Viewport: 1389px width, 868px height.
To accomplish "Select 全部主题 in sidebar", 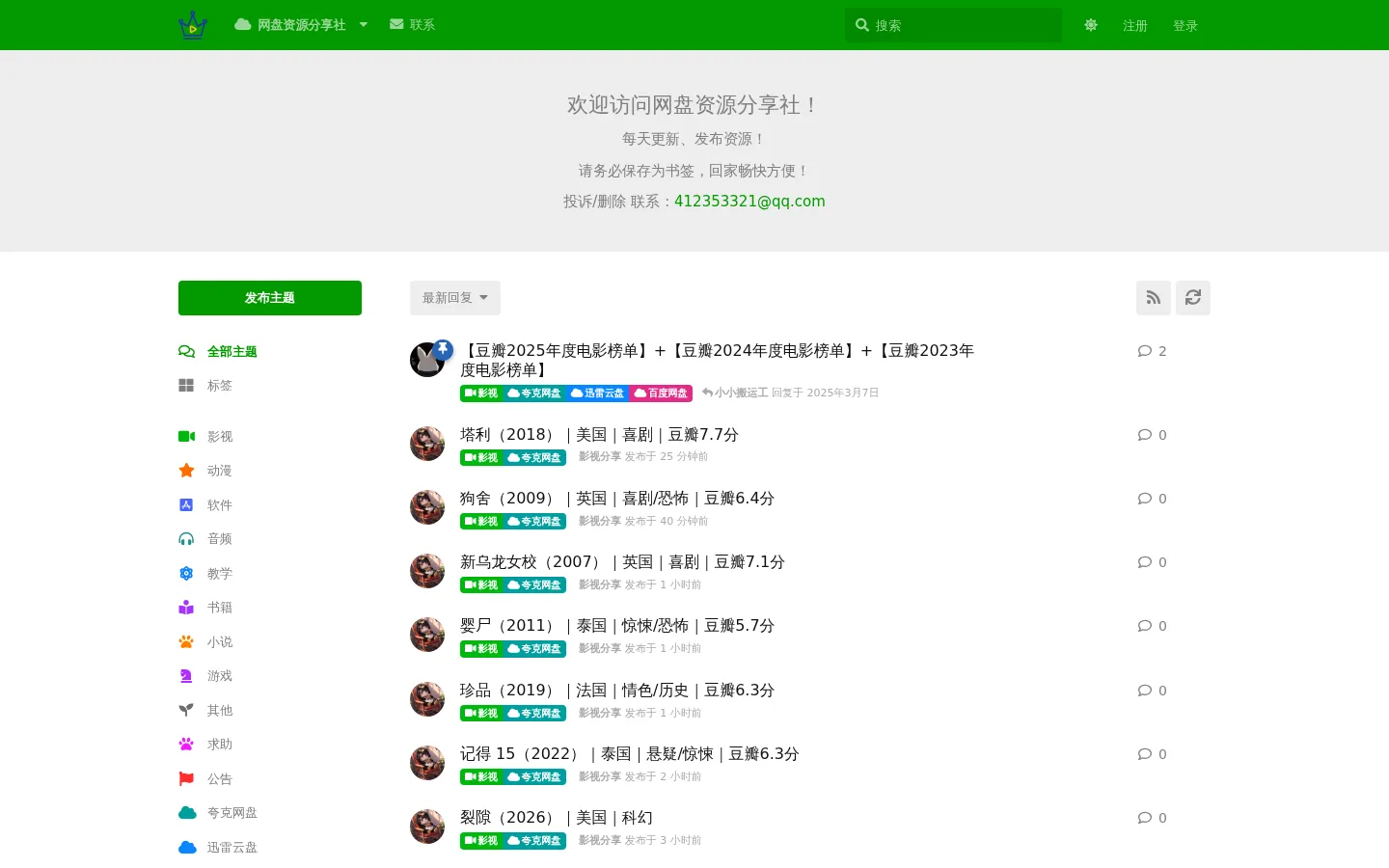I will [x=231, y=352].
